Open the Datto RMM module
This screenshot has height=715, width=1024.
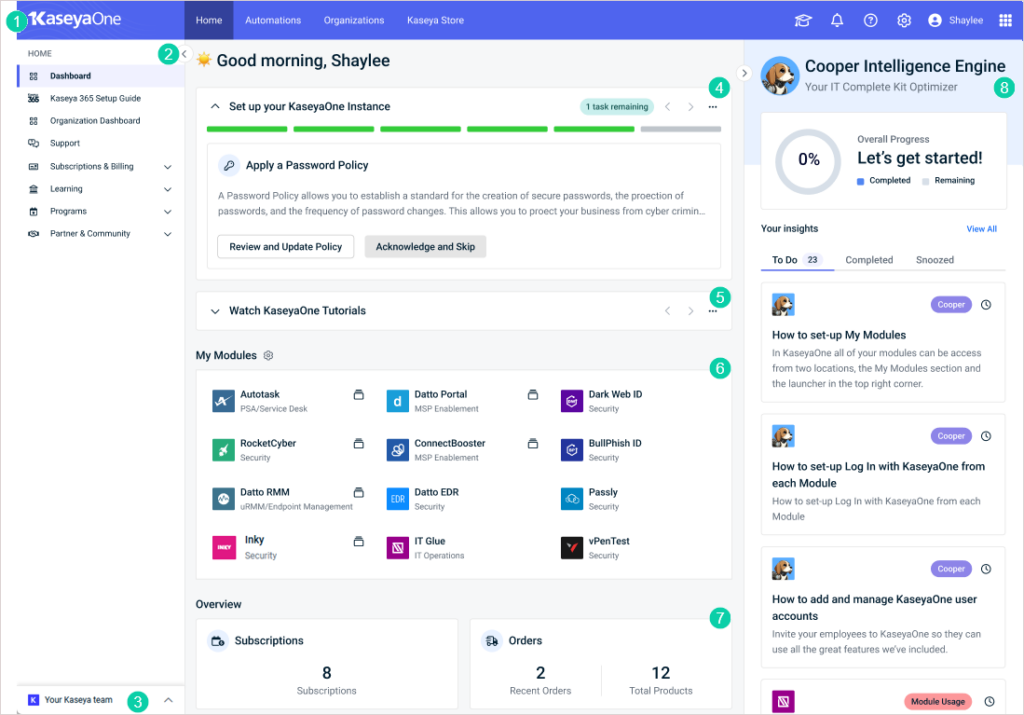coord(281,499)
